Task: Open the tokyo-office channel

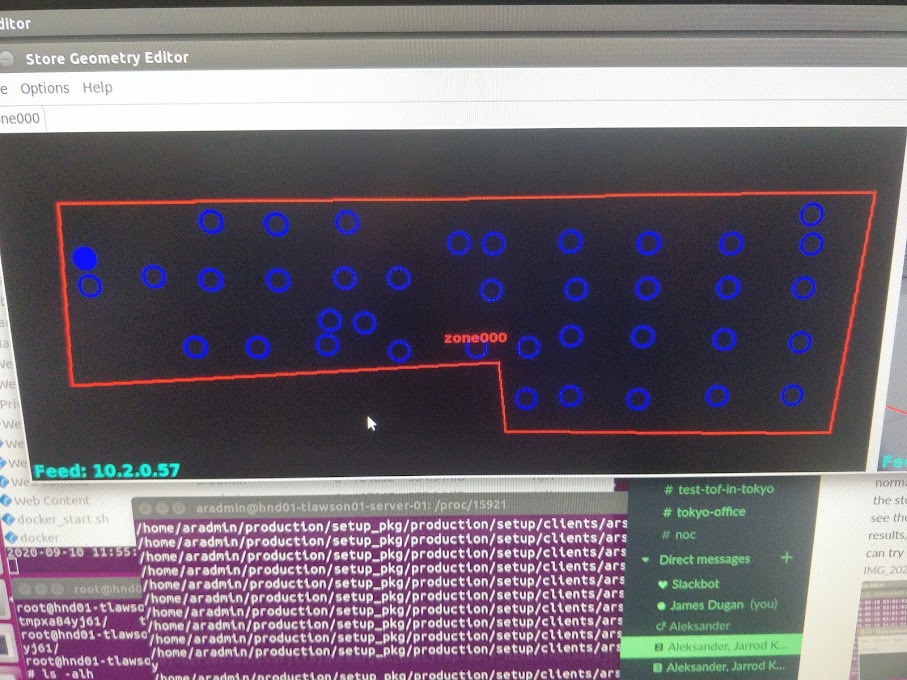Action: (x=712, y=511)
